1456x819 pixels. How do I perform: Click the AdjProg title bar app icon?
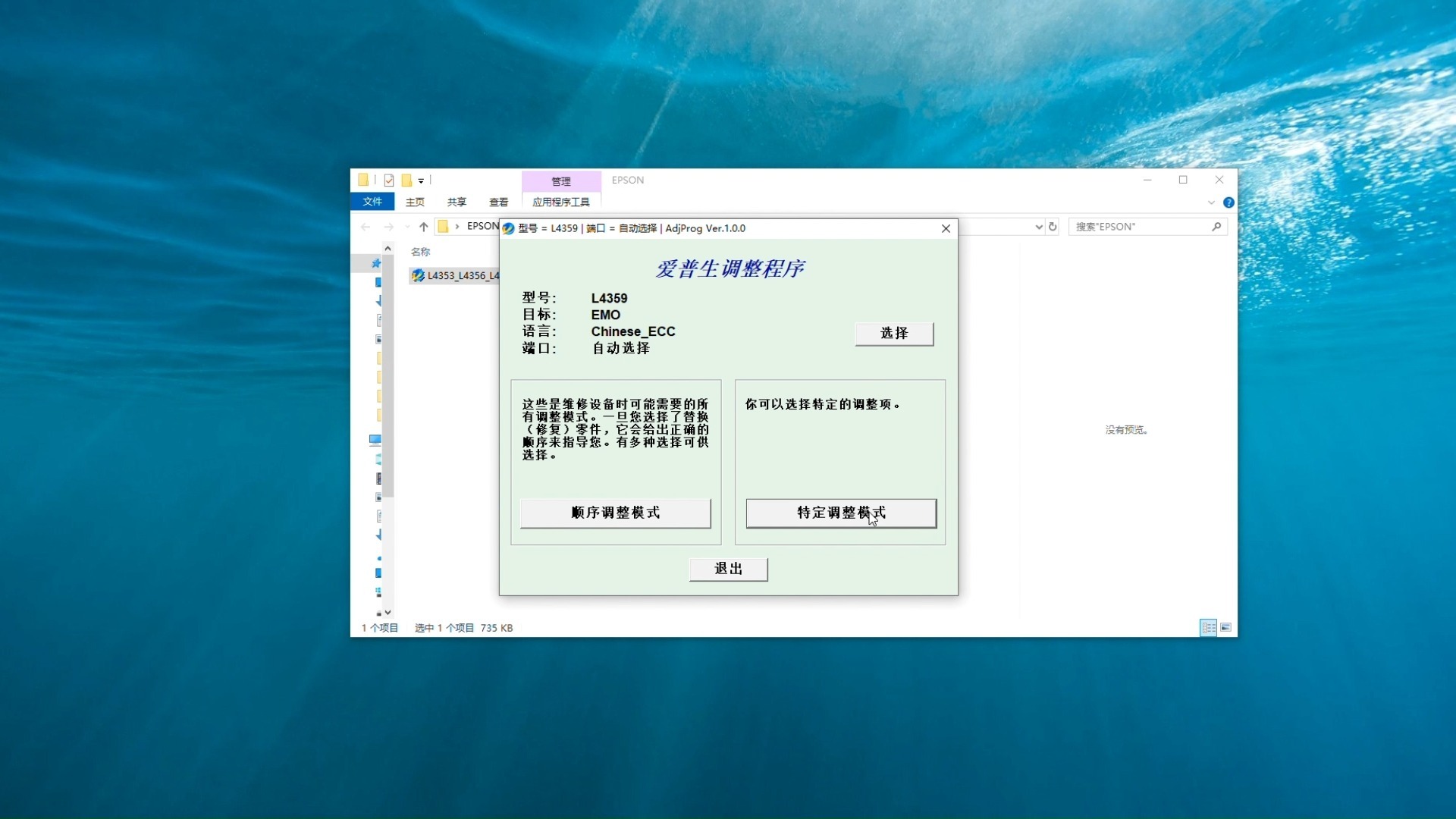(509, 228)
